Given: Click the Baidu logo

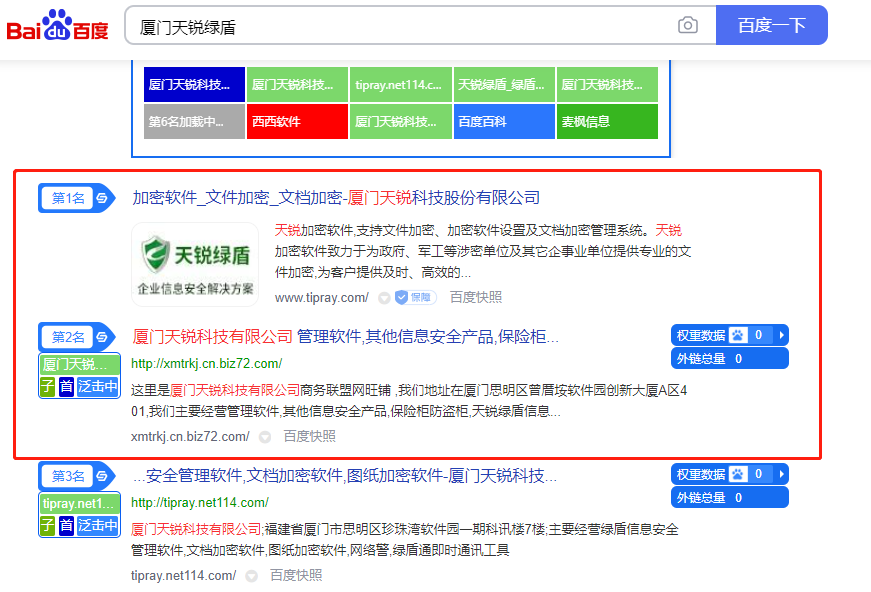Looking at the screenshot, I should tap(57, 26).
